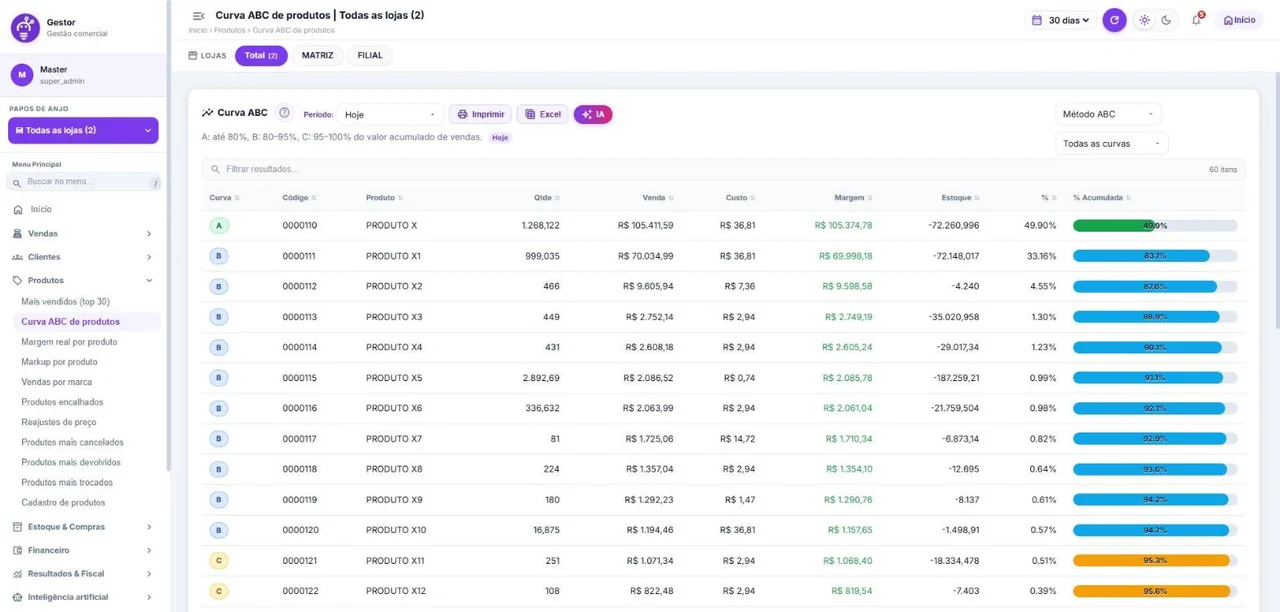Go to Início via the top-right button
Image resolution: width=1280 pixels, height=612 pixels.
click(x=1239, y=20)
